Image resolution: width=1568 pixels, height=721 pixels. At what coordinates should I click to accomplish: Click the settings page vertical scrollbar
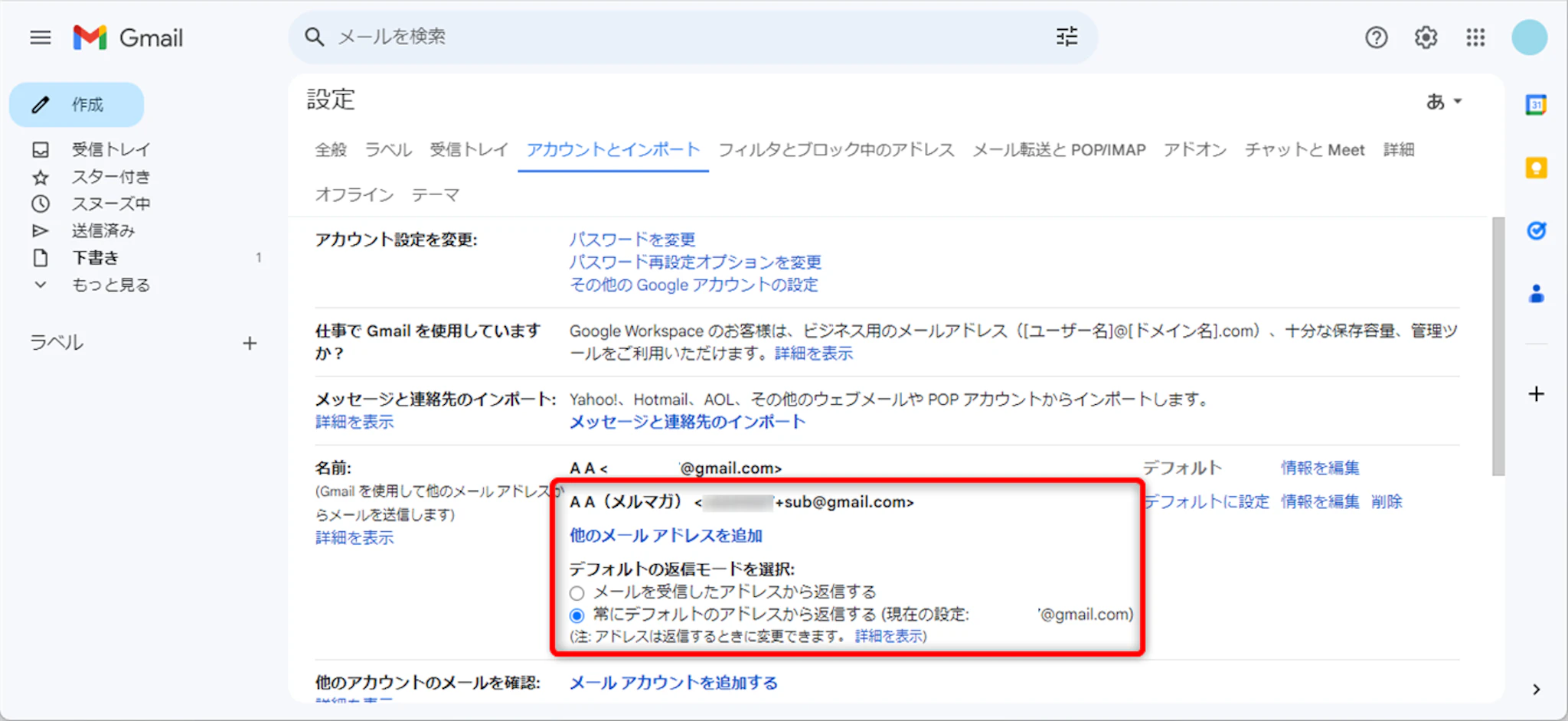[1498, 346]
